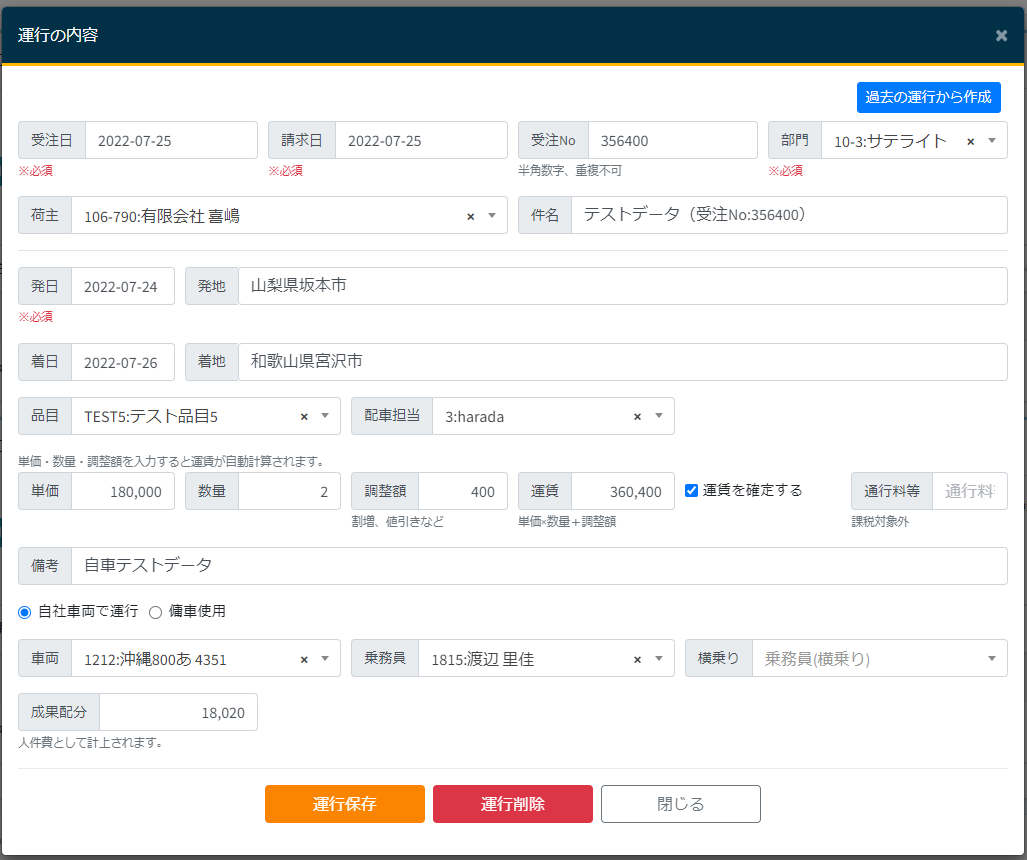The width and height of the screenshot is (1027, 860).
Task: Clear the 車両 field using ×
Action: (x=302, y=658)
